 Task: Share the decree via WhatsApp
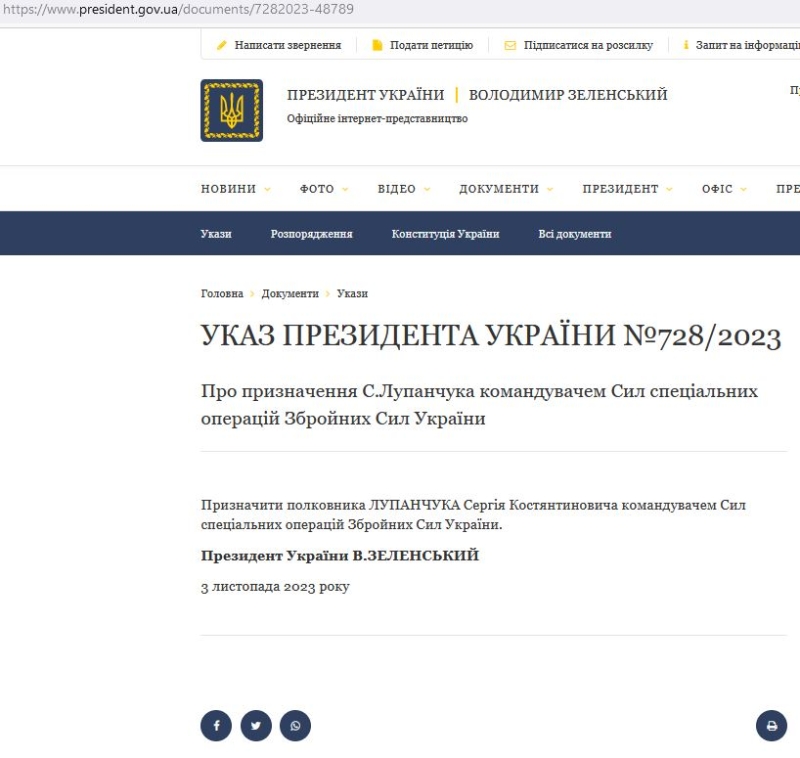(295, 725)
